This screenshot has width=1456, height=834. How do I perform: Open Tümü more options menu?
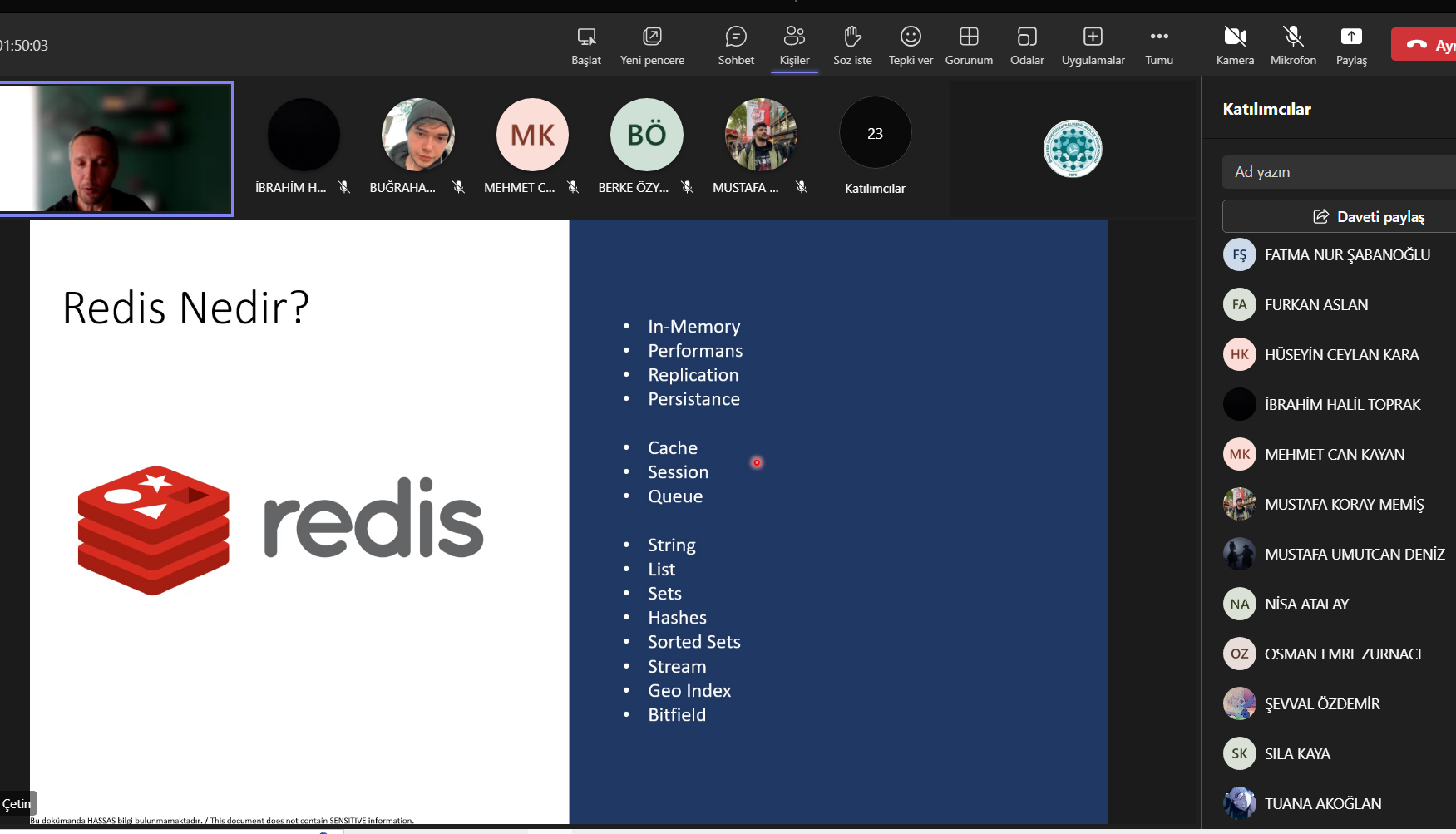pos(1159,46)
